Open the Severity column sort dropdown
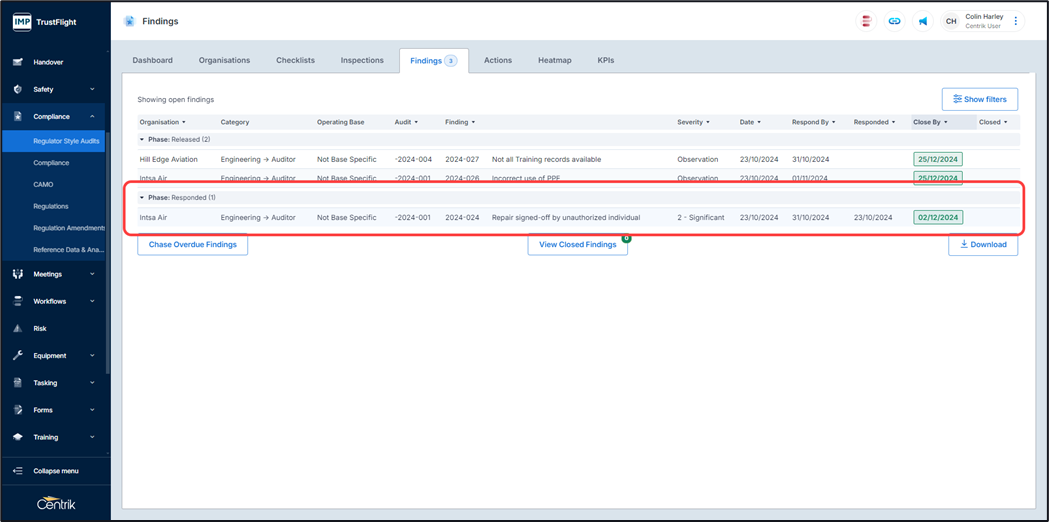 [x=708, y=122]
